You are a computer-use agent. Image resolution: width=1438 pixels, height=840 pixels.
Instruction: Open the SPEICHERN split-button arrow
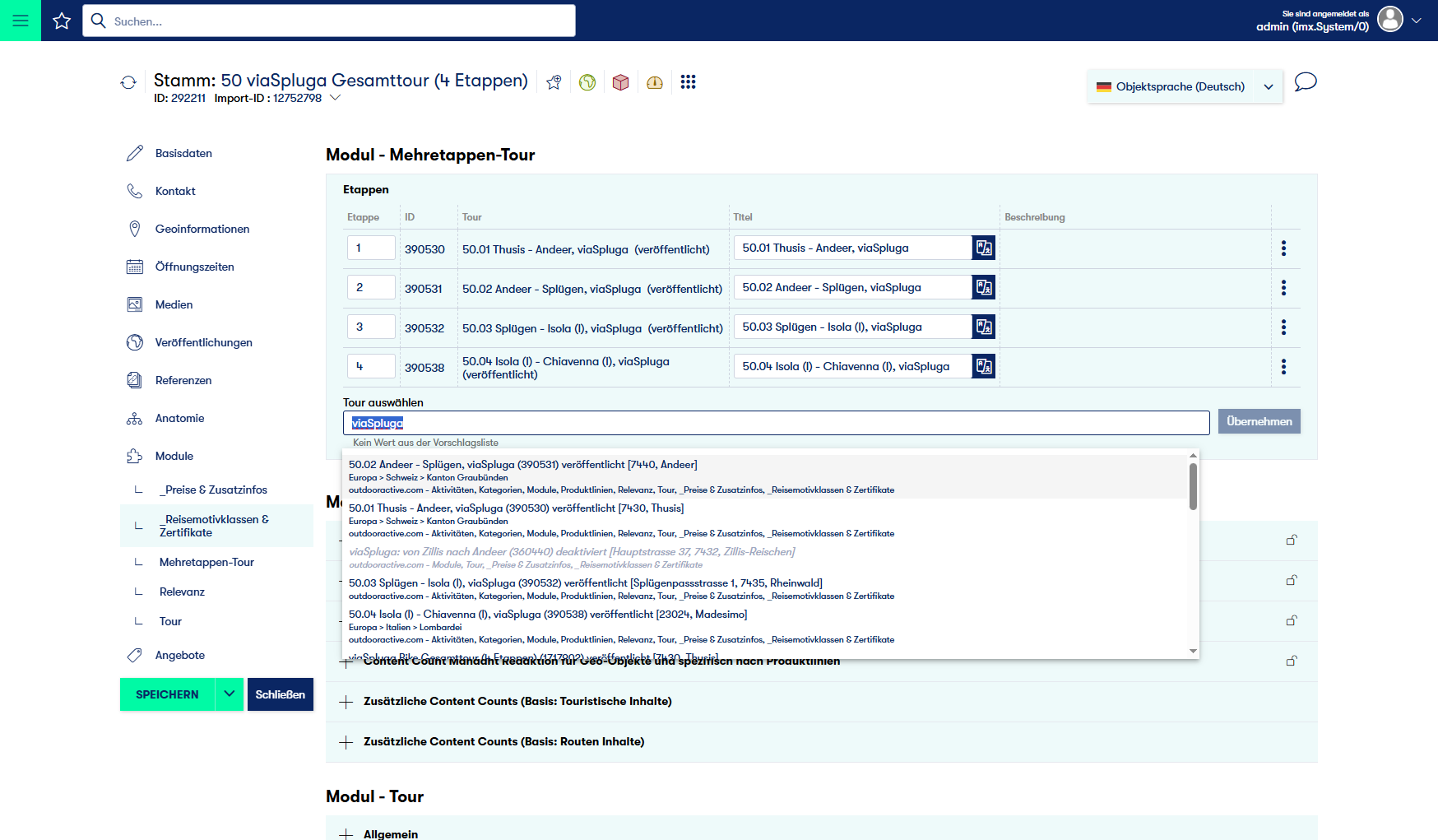point(230,694)
